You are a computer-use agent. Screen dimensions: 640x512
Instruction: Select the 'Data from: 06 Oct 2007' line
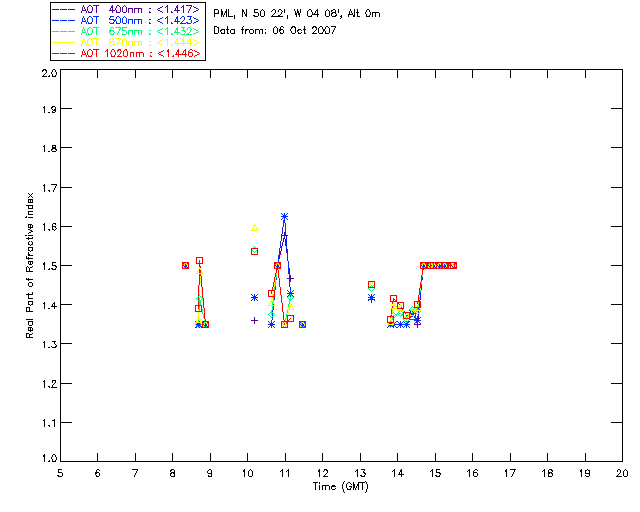tap(275, 30)
